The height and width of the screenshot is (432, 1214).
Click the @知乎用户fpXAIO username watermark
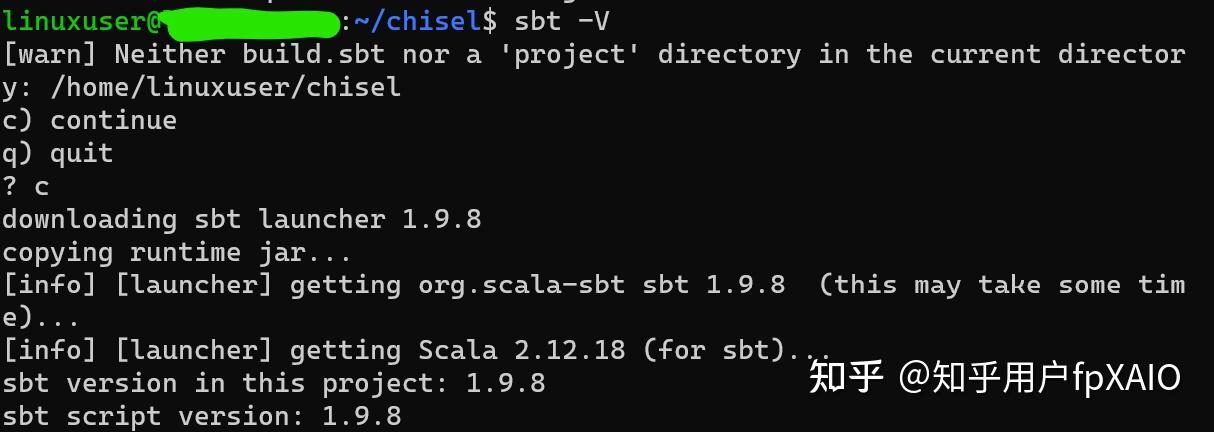coord(1039,377)
